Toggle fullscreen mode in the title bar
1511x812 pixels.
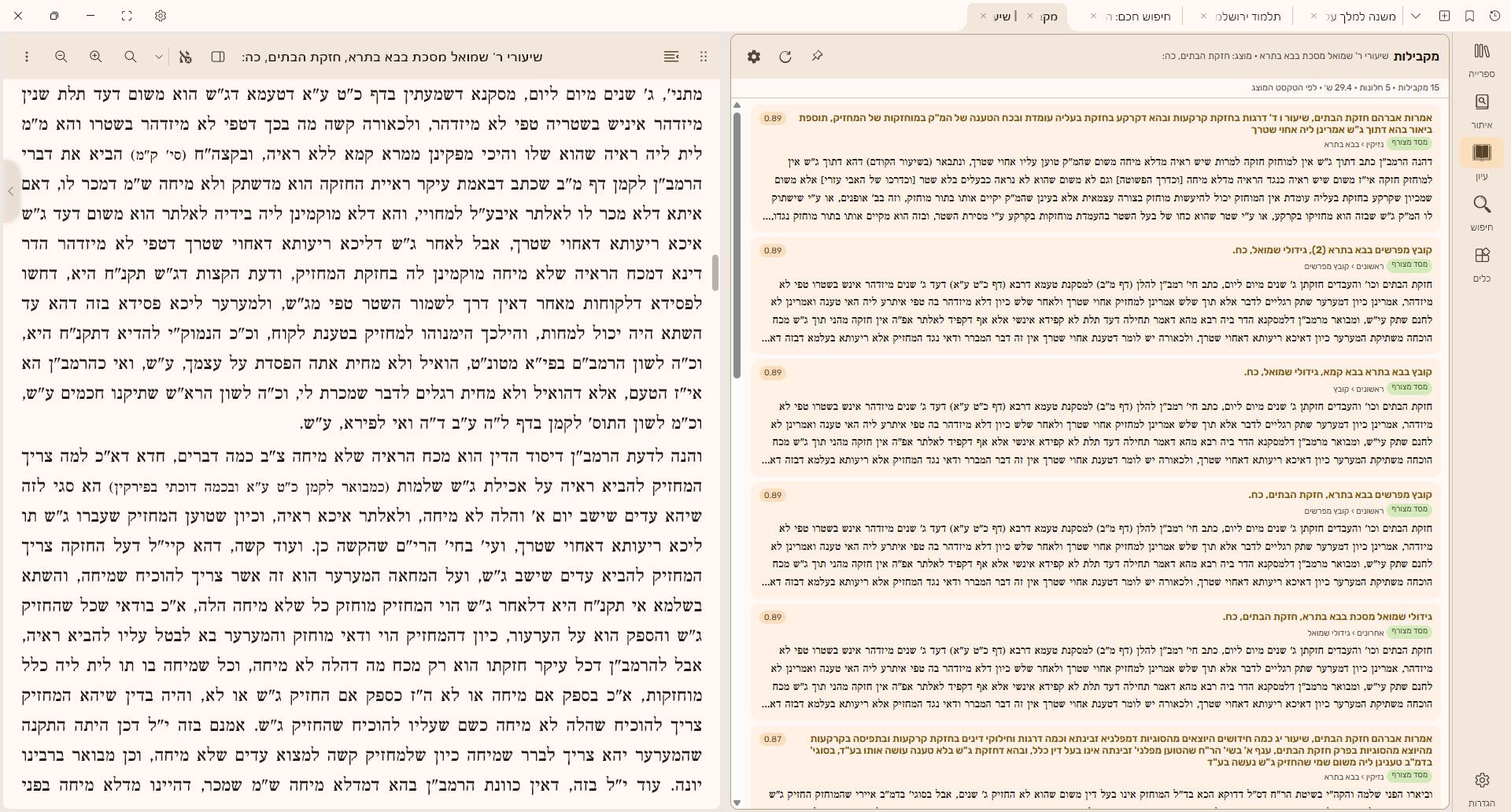(x=127, y=16)
